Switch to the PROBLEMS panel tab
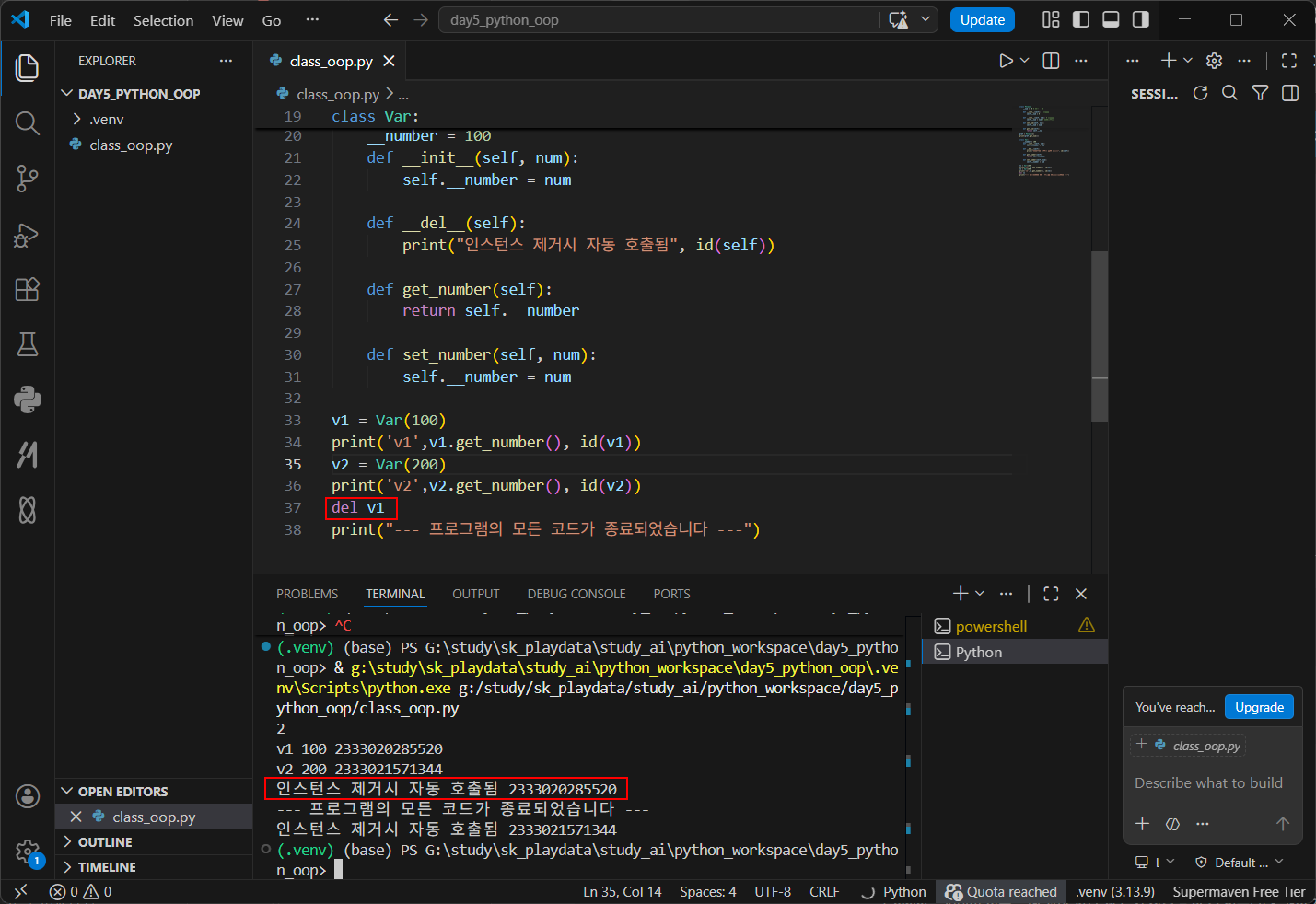The width and height of the screenshot is (1316, 904). coord(307,594)
